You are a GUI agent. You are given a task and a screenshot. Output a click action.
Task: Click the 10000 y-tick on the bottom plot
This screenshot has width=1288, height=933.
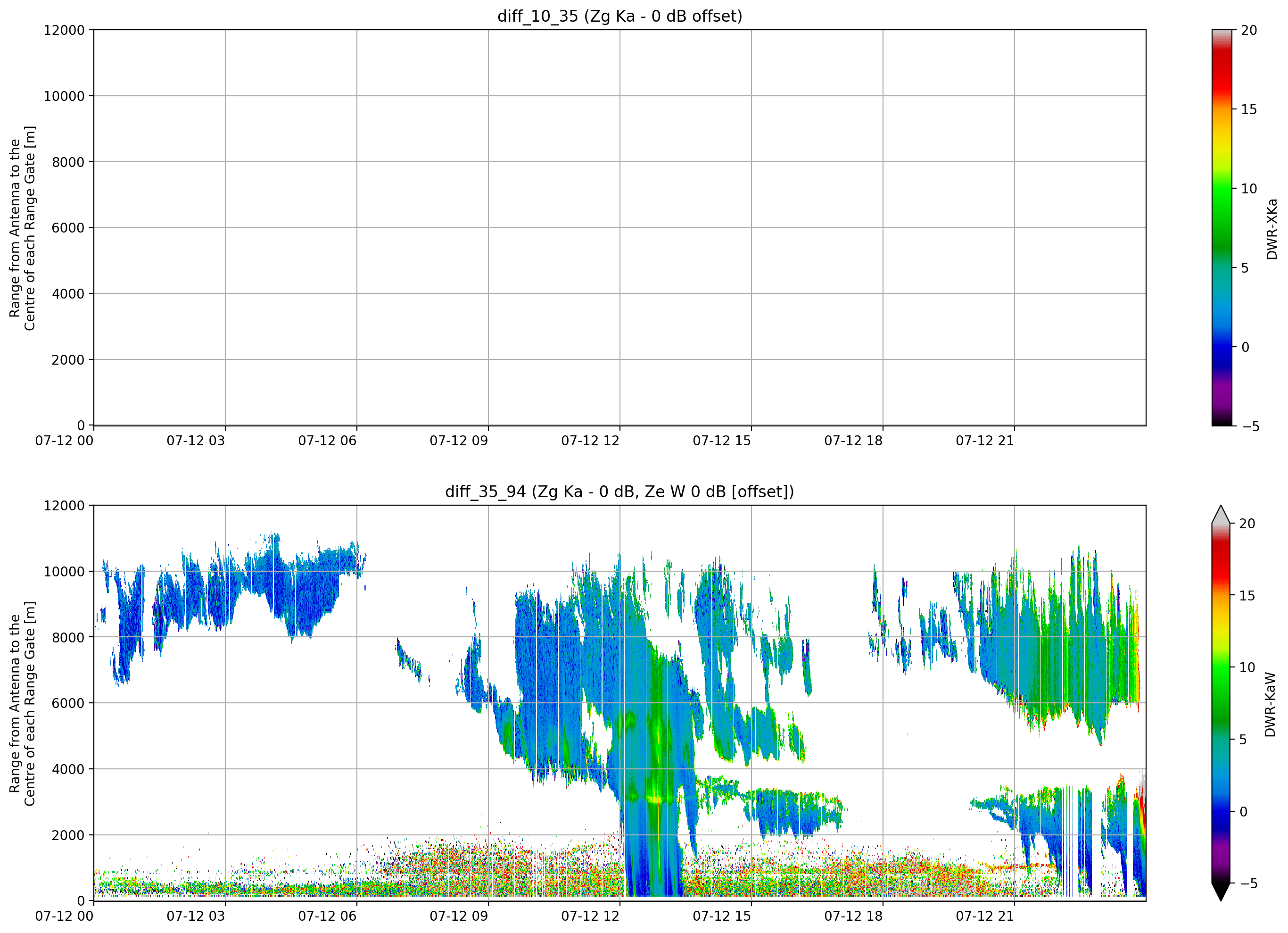64,572
